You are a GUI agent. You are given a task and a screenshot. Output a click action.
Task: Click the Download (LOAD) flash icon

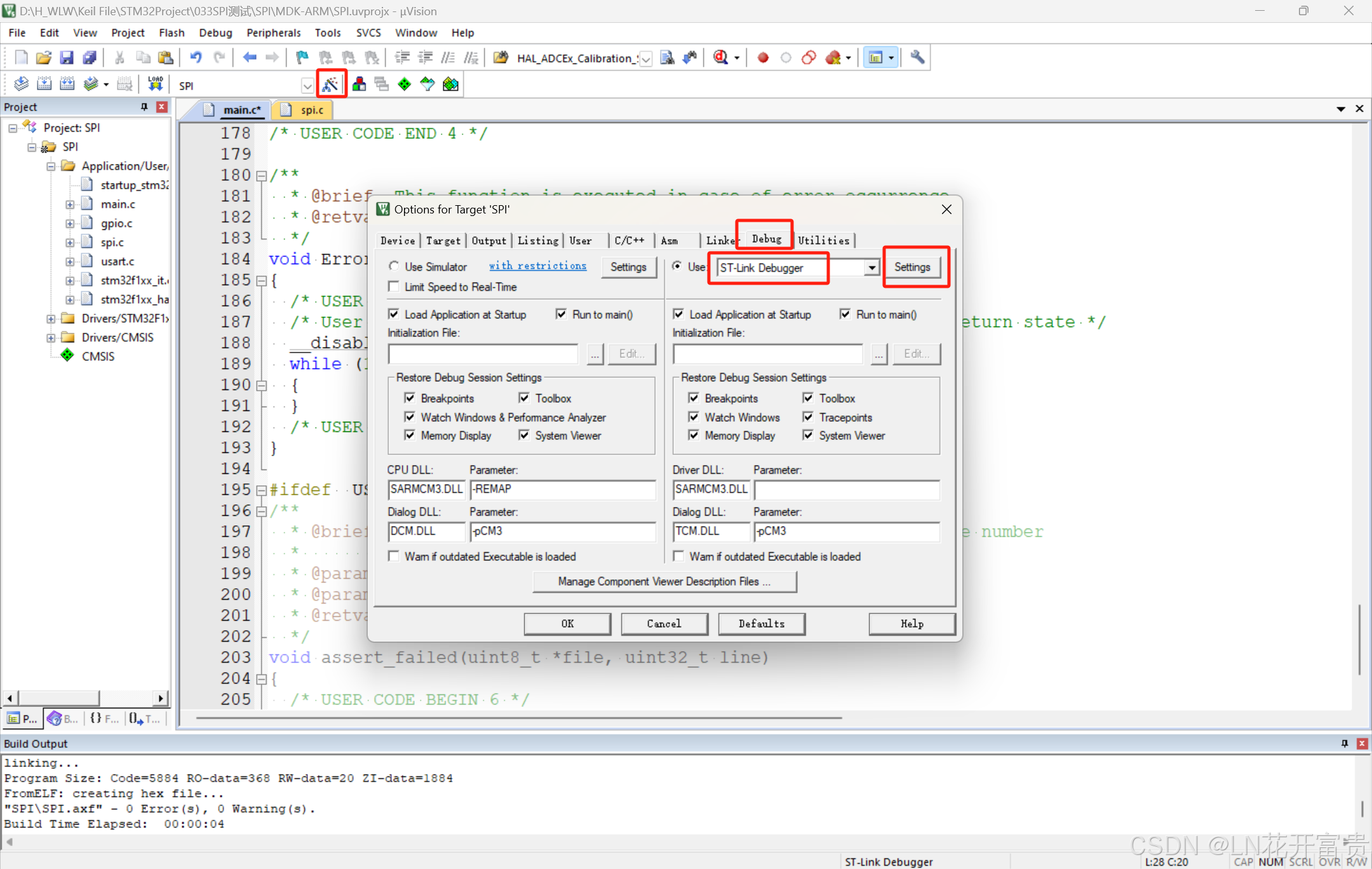(x=156, y=84)
